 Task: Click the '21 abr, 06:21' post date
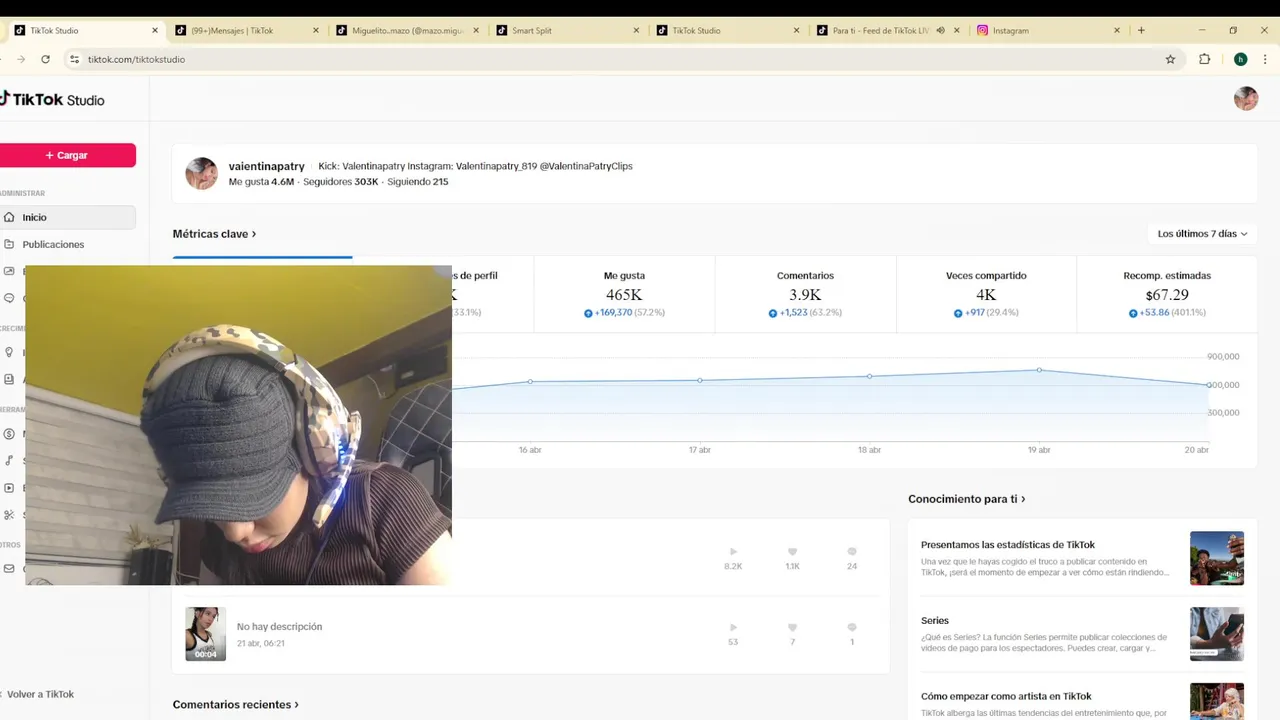point(261,643)
